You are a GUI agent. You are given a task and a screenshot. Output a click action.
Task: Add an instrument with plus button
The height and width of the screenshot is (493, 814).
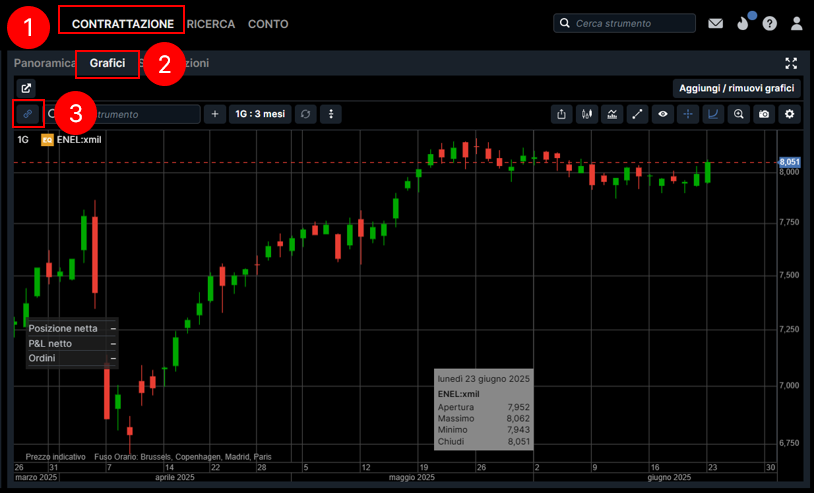215,114
